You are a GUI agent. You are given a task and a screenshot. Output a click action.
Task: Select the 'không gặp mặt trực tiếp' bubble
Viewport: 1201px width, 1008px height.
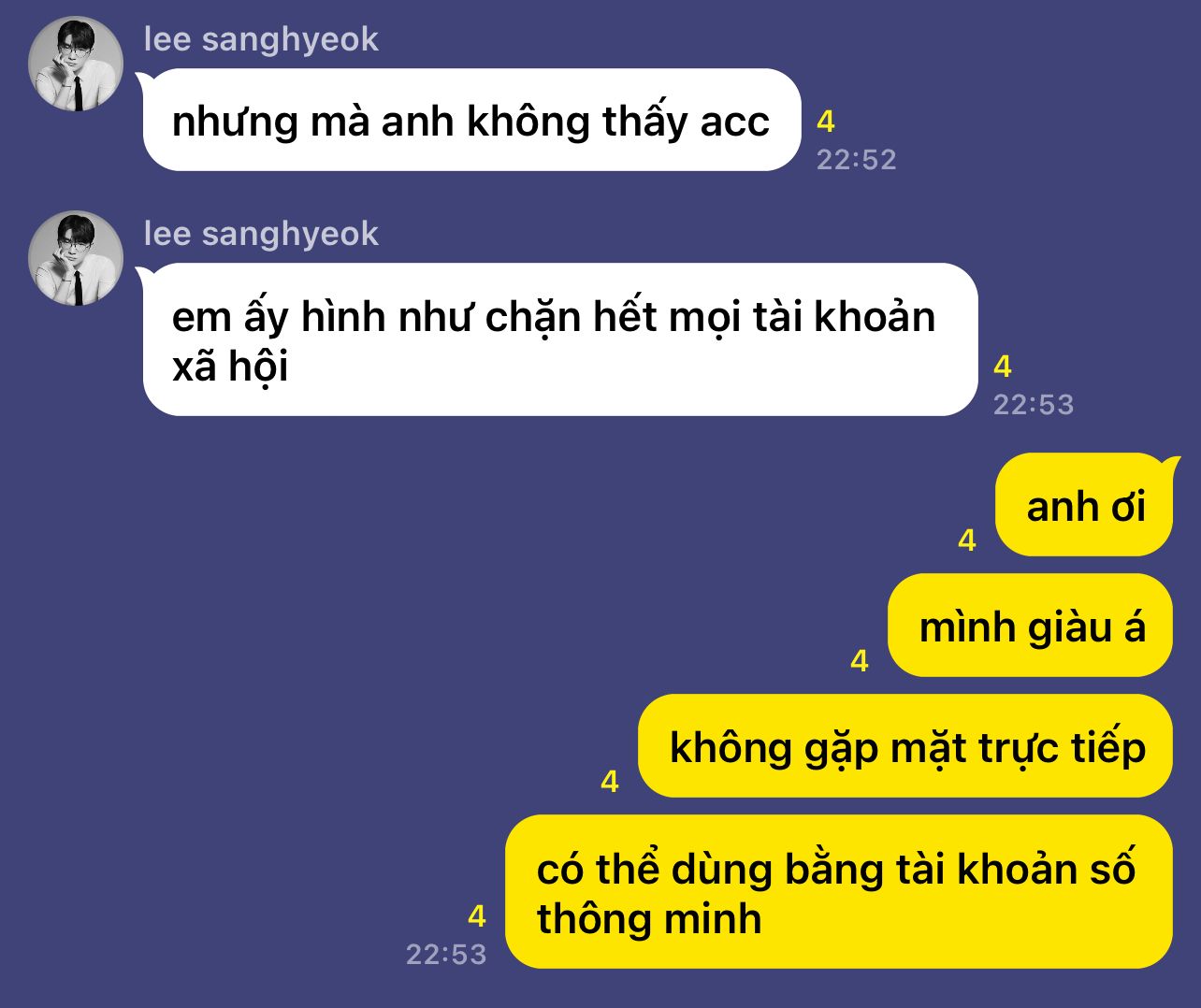[x=905, y=746]
